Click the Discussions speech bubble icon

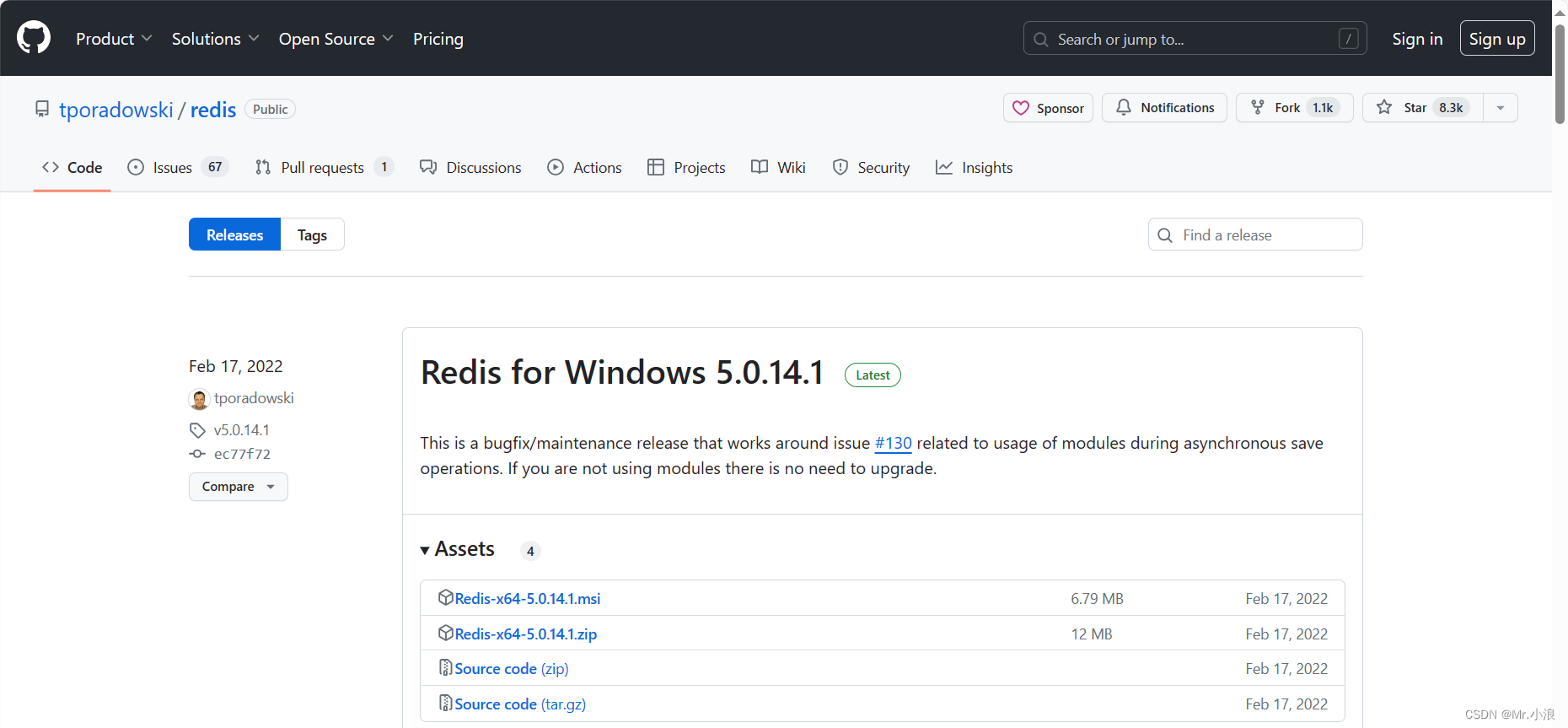pyautogui.click(x=428, y=167)
